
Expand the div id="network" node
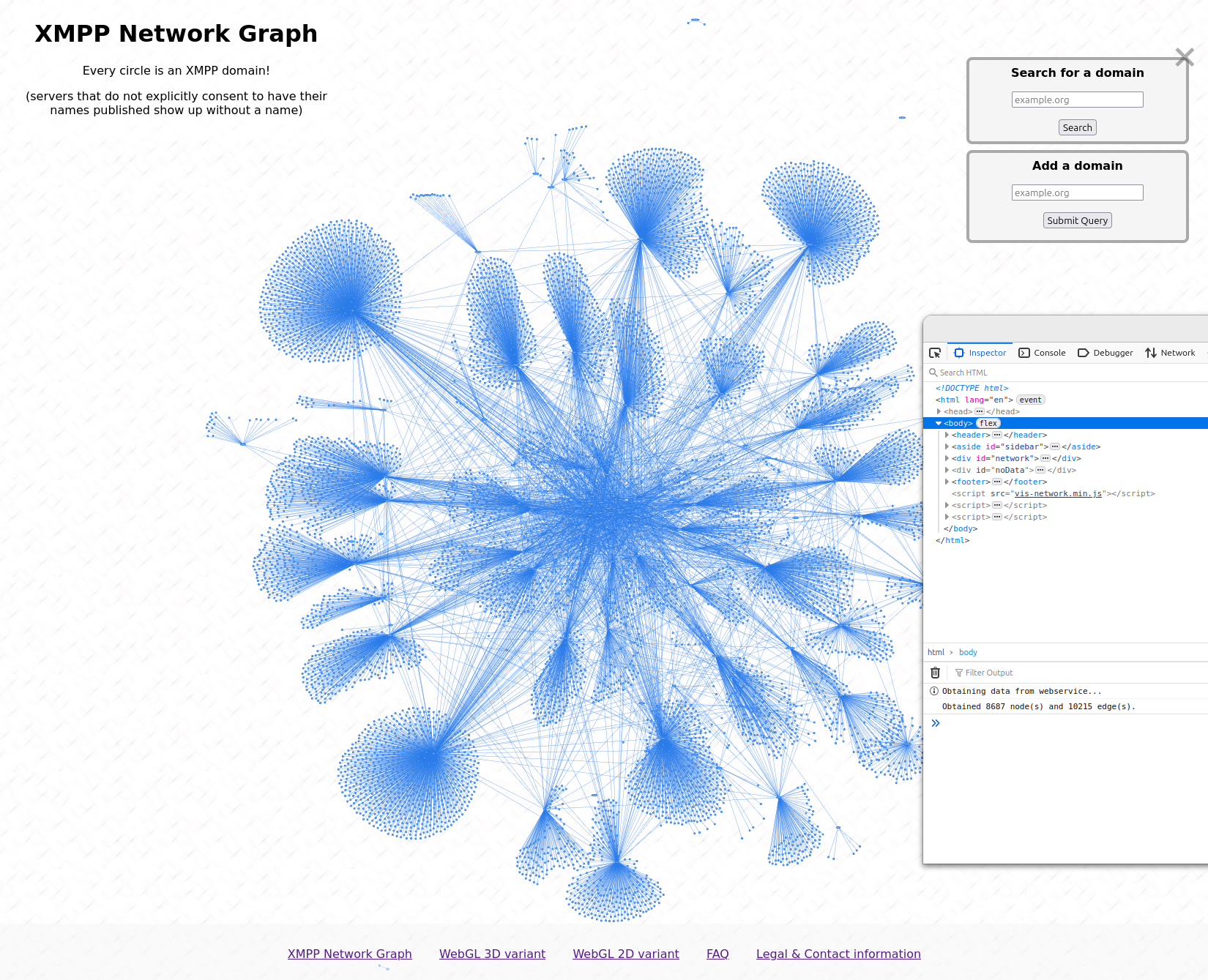click(947, 458)
